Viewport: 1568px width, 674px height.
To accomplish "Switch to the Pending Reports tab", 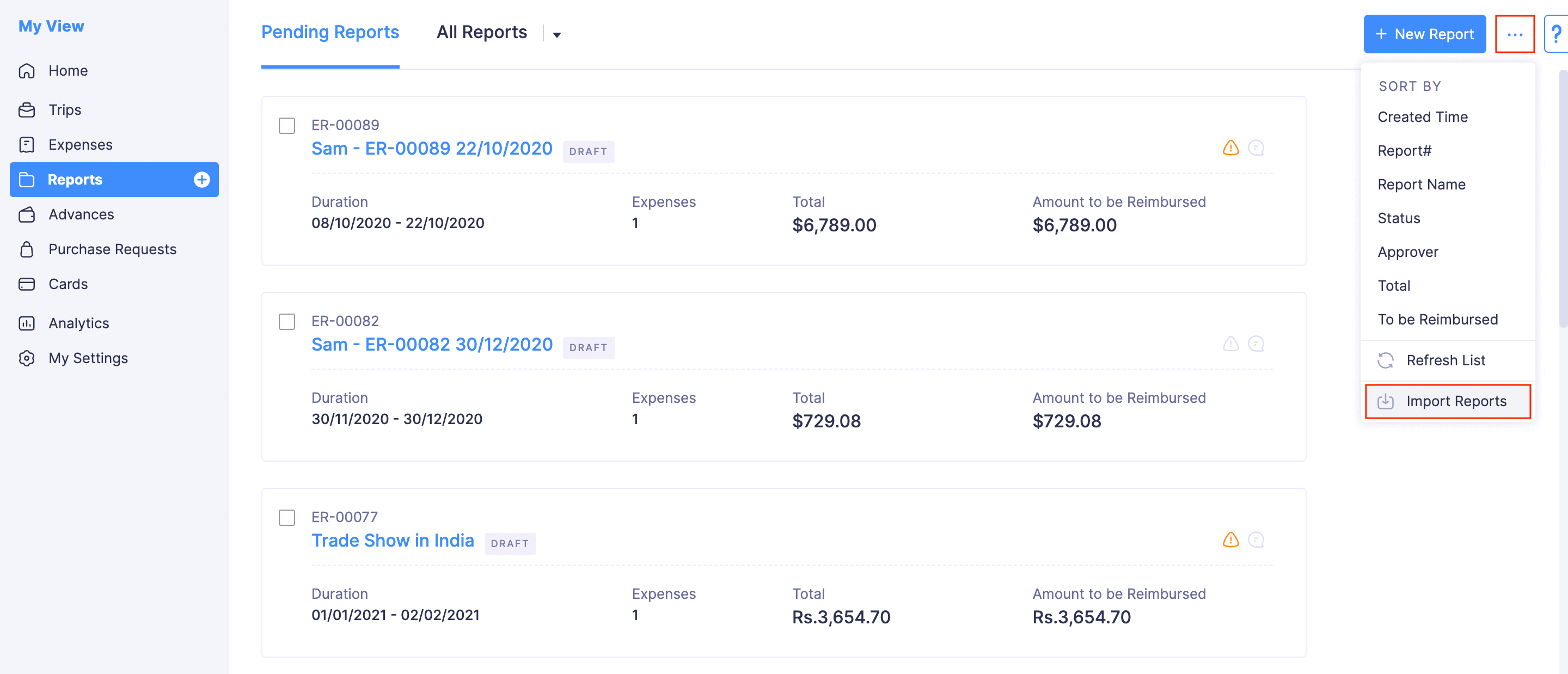I will pos(329,32).
